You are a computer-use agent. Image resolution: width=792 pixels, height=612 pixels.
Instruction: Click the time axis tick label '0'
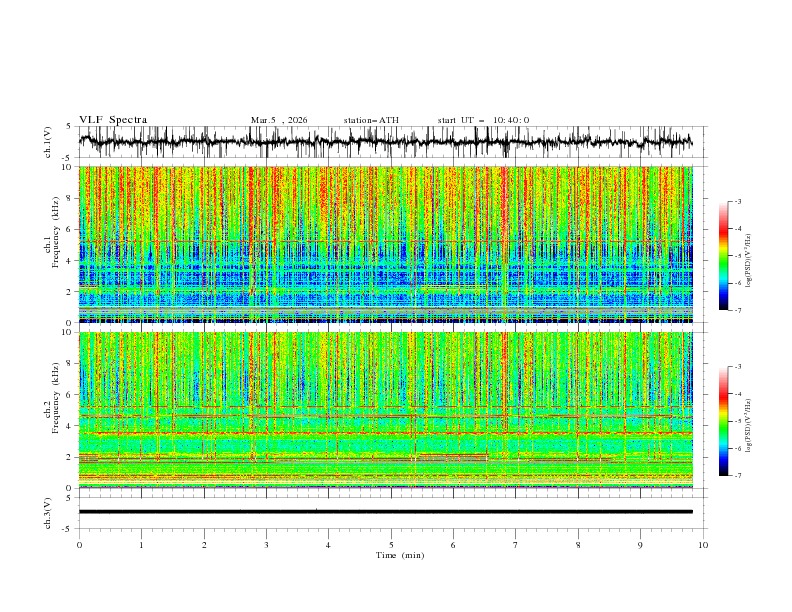pyautogui.click(x=79, y=545)
